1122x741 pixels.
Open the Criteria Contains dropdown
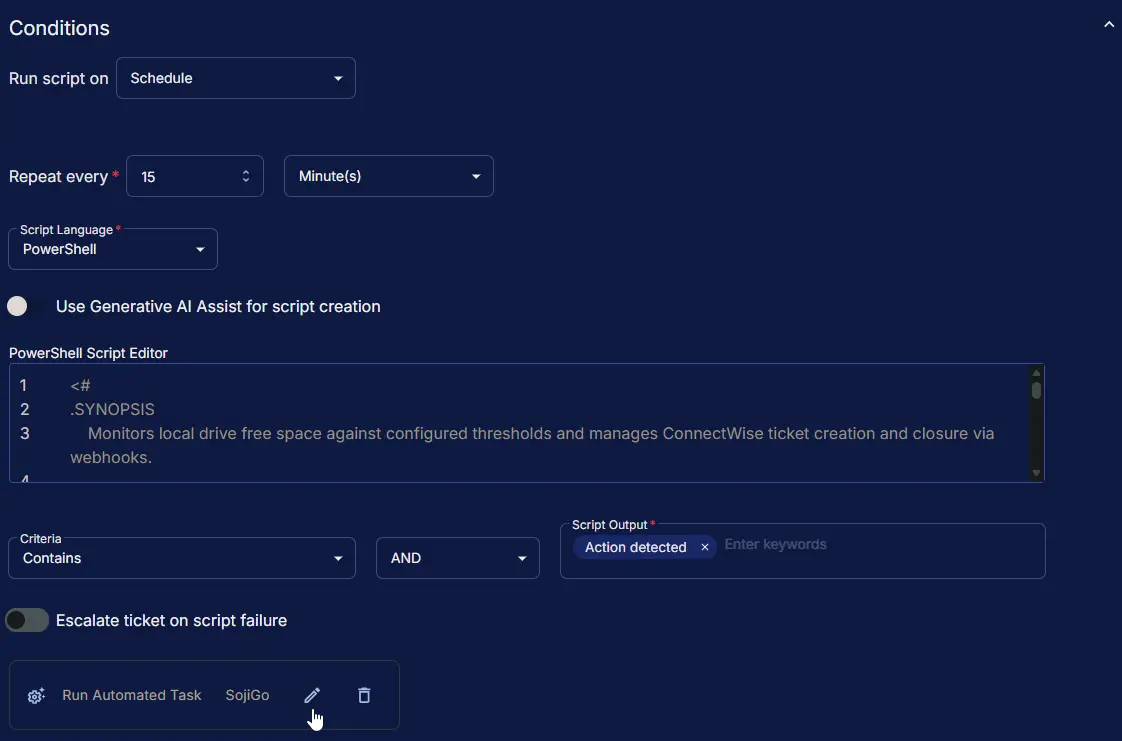point(182,558)
